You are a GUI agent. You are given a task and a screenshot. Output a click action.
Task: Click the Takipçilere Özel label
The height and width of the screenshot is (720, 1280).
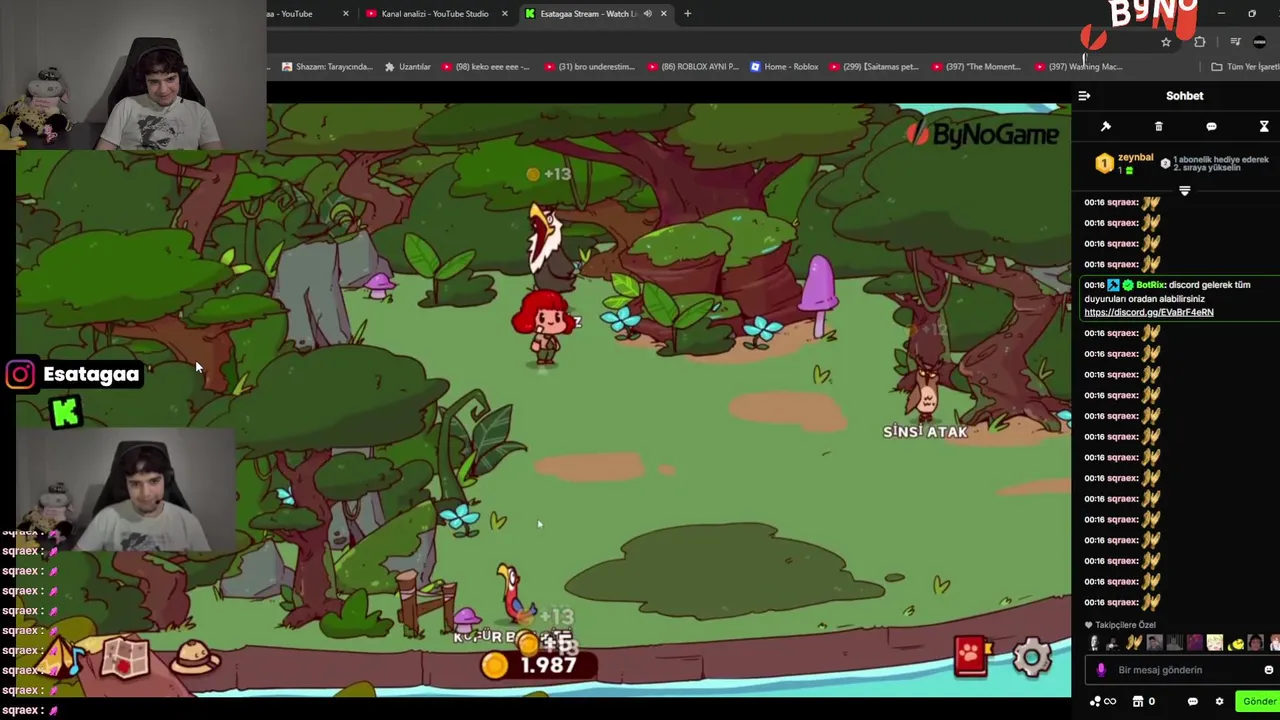tap(1126, 625)
